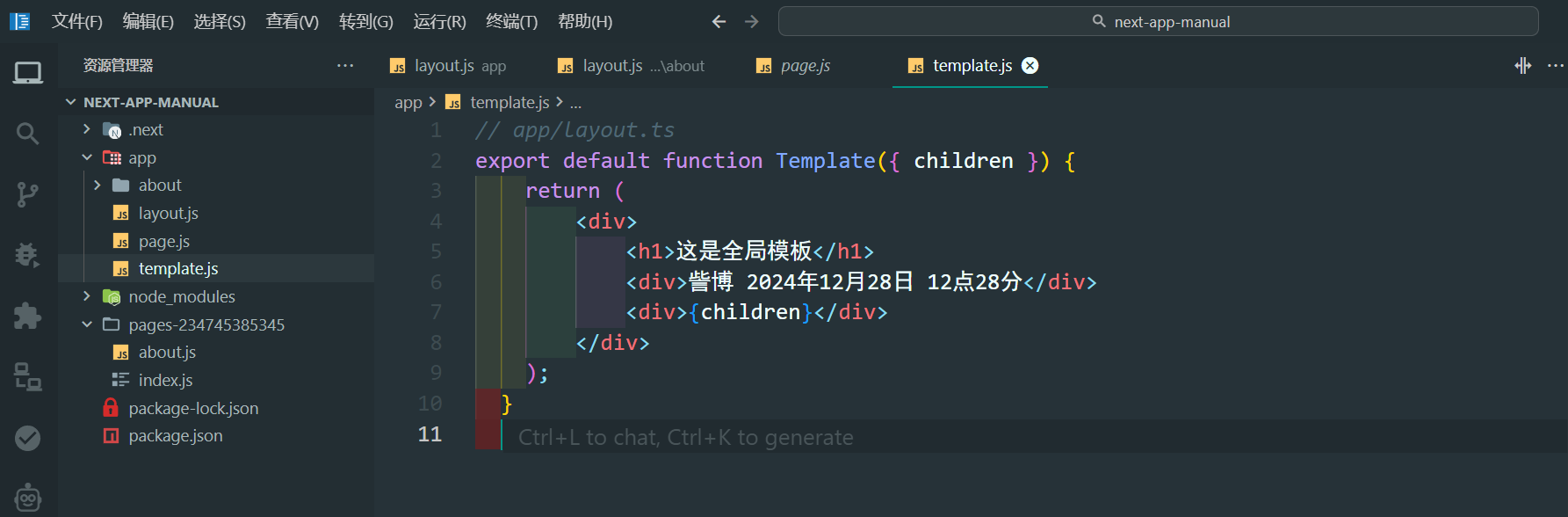Open package-lock.json file

(193, 408)
